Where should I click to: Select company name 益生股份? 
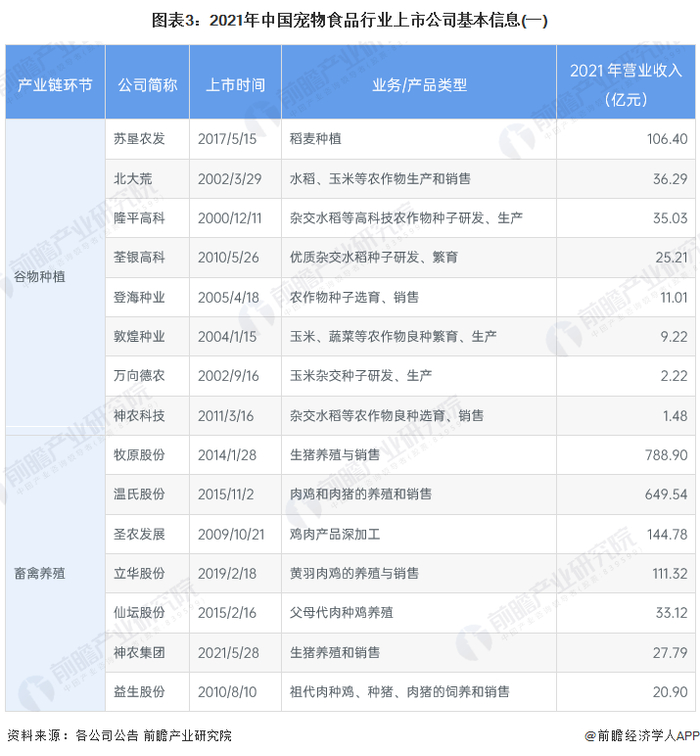click(139, 692)
